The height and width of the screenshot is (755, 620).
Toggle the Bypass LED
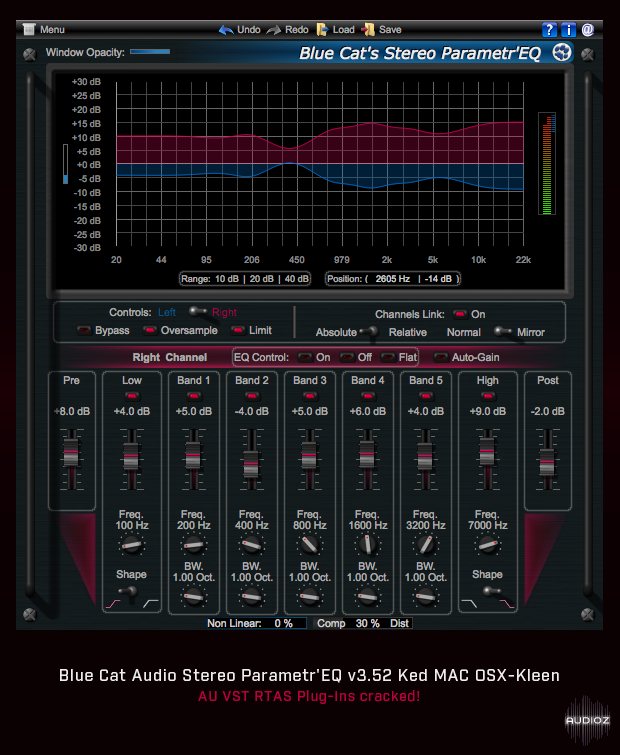[x=84, y=330]
